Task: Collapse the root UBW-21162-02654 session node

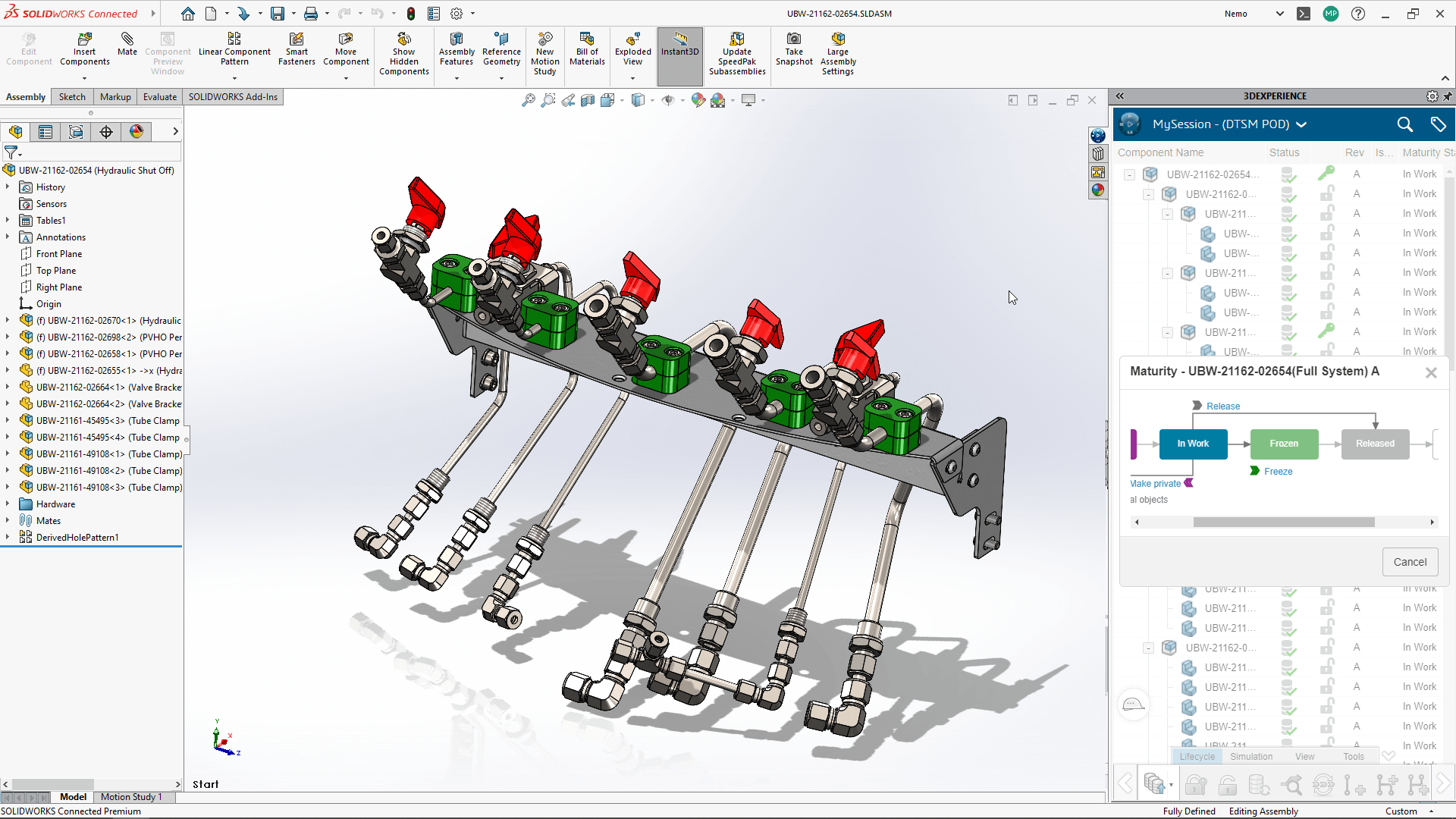Action: [x=1129, y=174]
